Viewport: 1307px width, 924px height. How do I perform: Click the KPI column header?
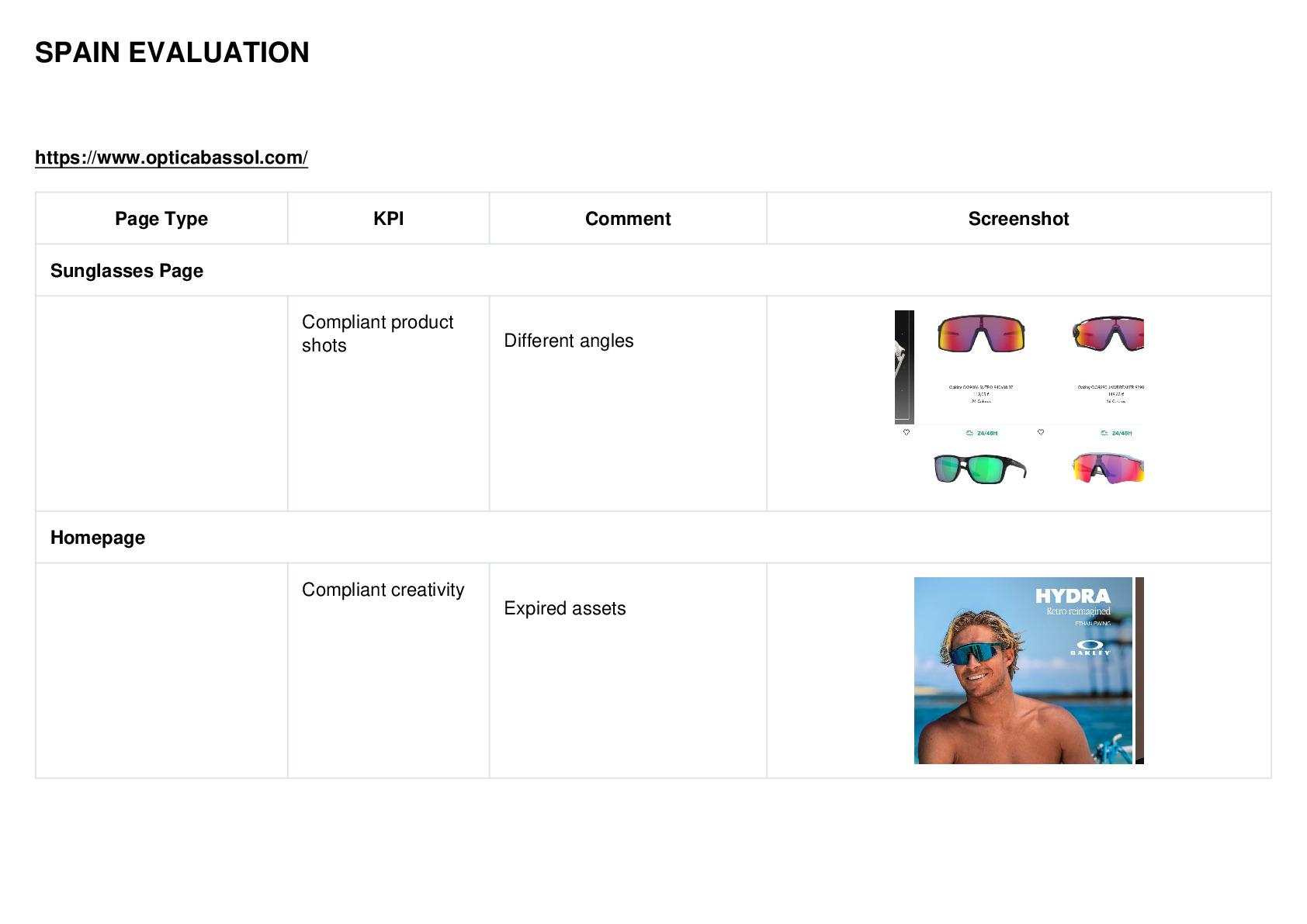point(389,219)
